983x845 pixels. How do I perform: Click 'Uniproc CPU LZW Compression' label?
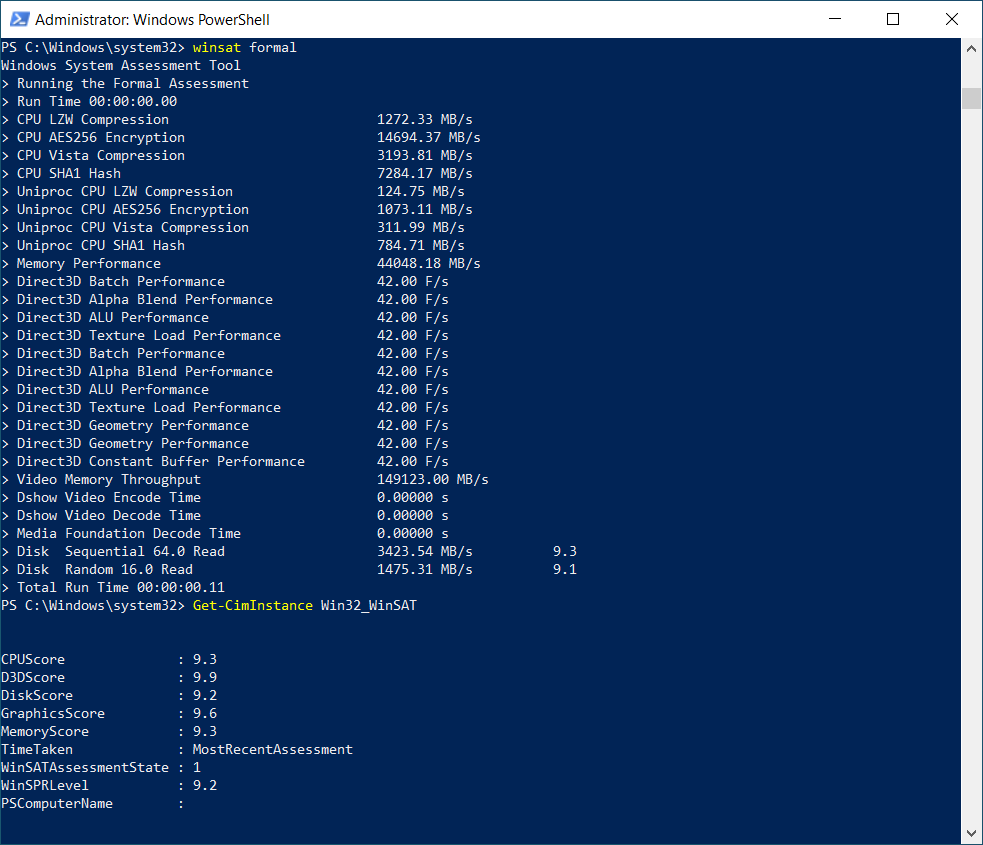coord(124,192)
